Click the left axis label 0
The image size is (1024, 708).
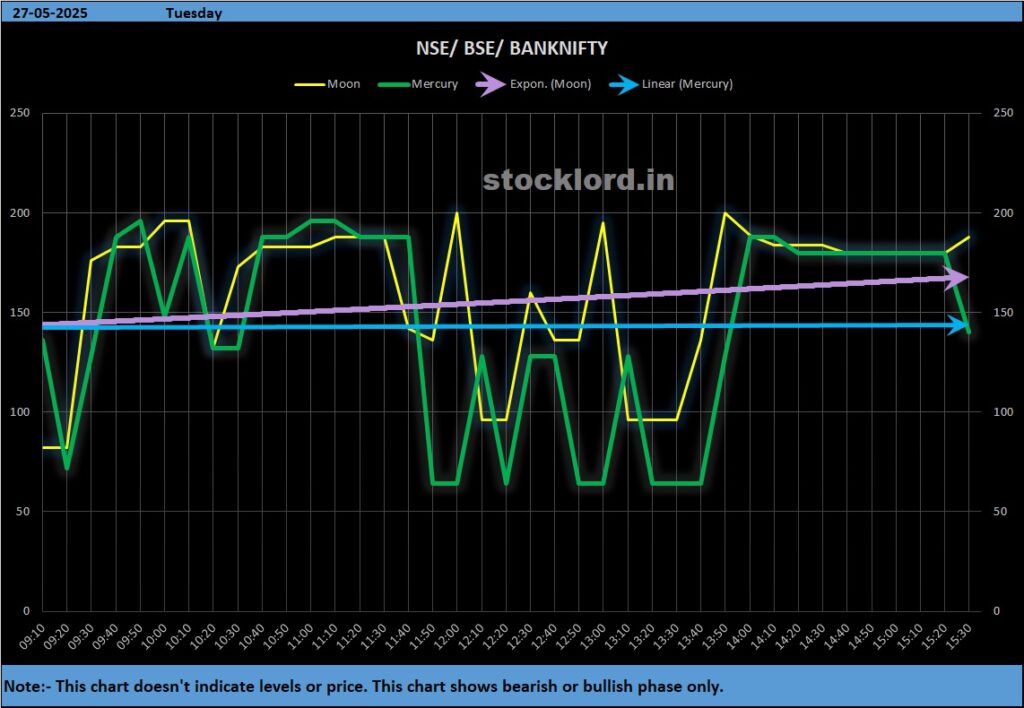click(27, 611)
